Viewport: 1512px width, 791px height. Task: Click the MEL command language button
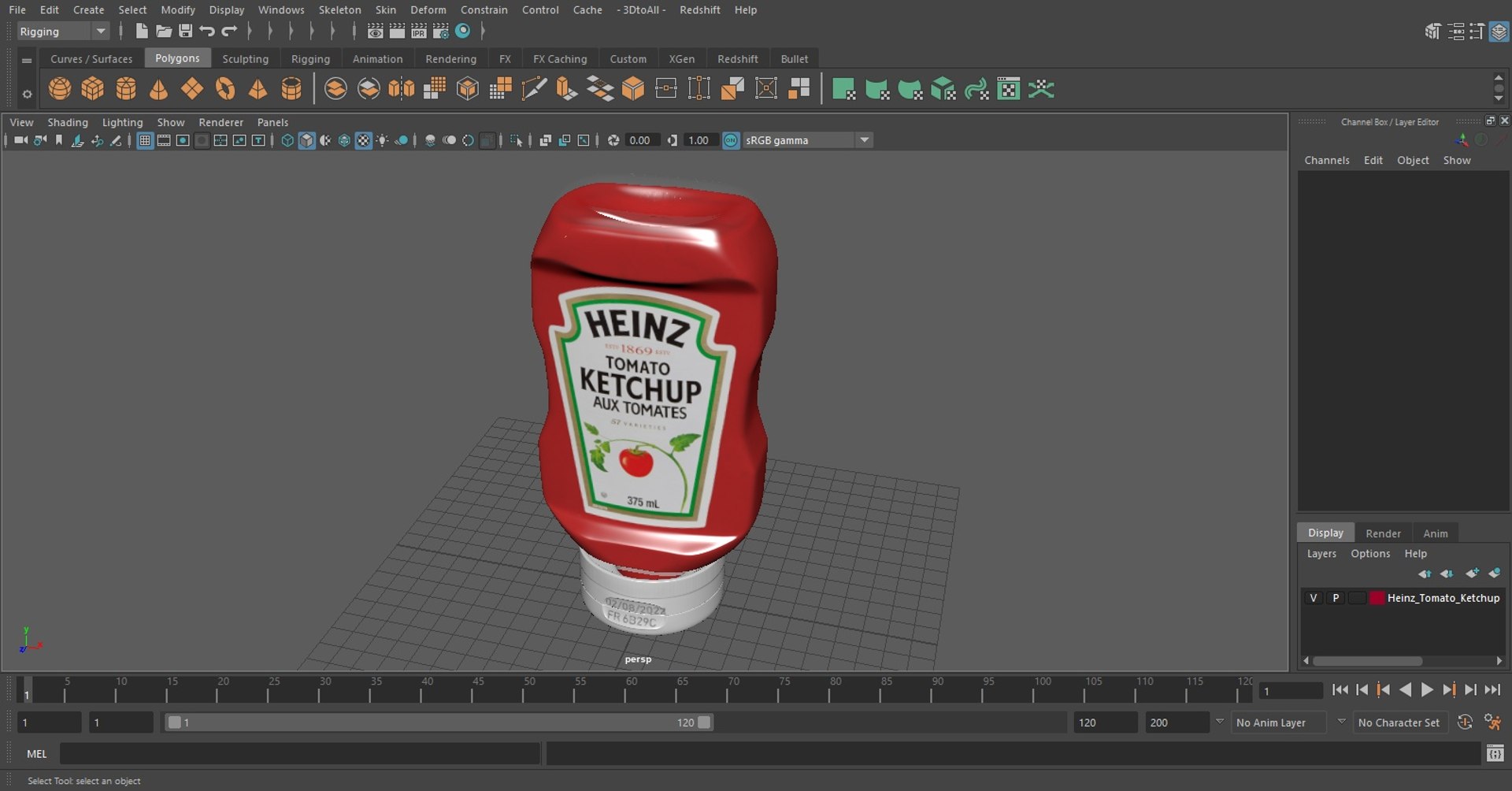(x=37, y=754)
